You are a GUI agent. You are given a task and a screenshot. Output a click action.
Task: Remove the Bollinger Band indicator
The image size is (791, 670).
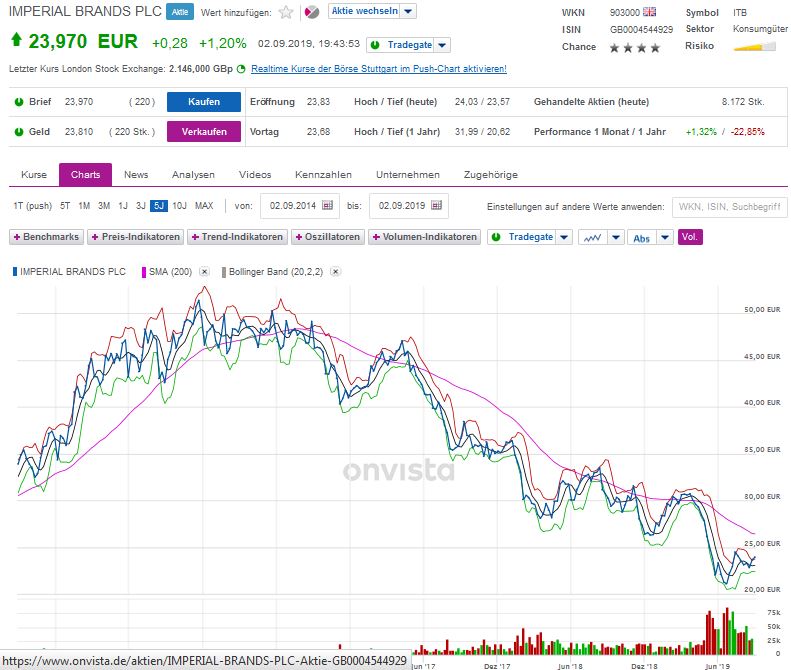point(336,272)
